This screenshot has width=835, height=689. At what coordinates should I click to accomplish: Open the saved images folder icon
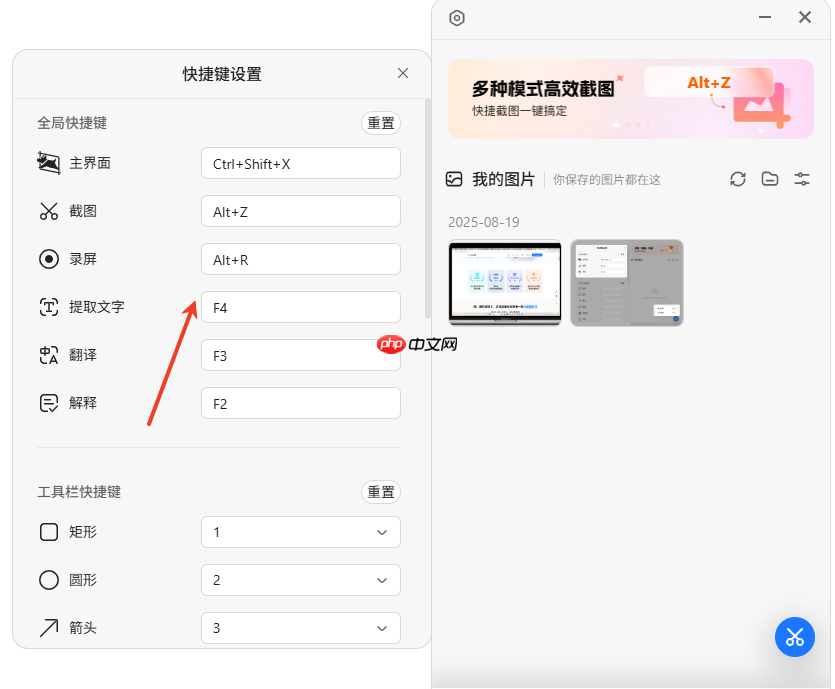770,179
